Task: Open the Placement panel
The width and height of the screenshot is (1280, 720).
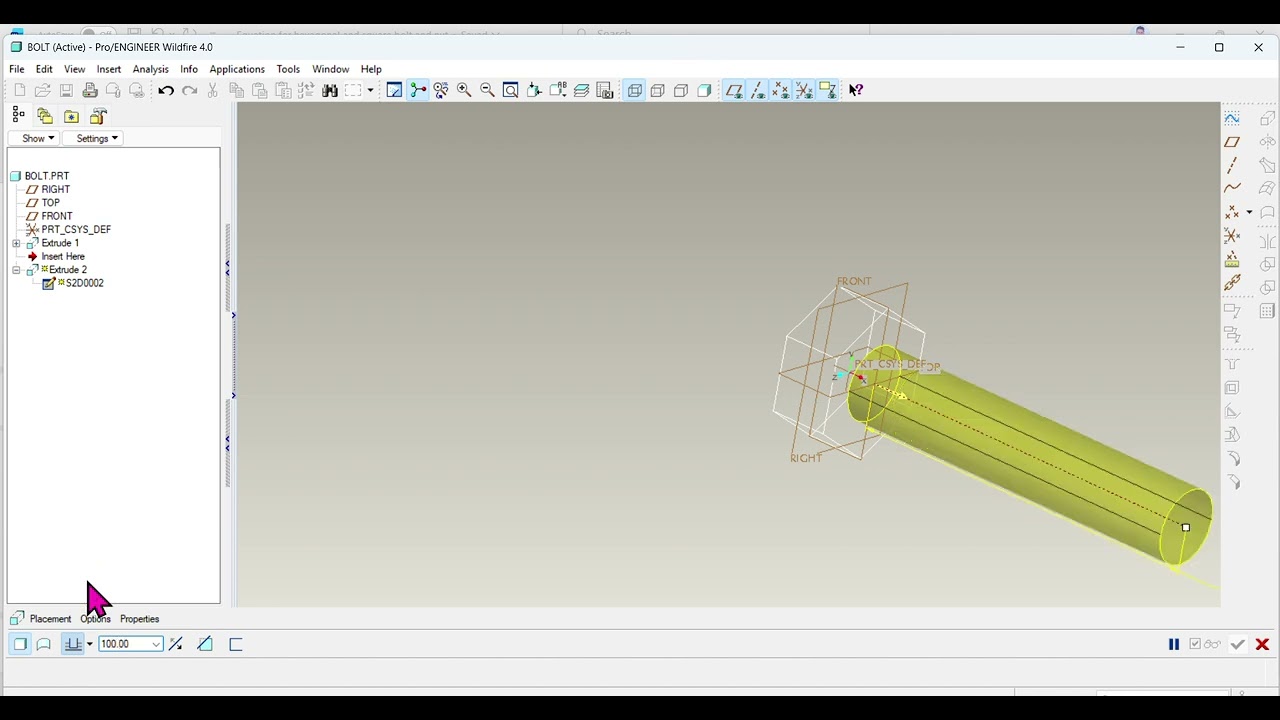Action: pyautogui.click(x=50, y=619)
